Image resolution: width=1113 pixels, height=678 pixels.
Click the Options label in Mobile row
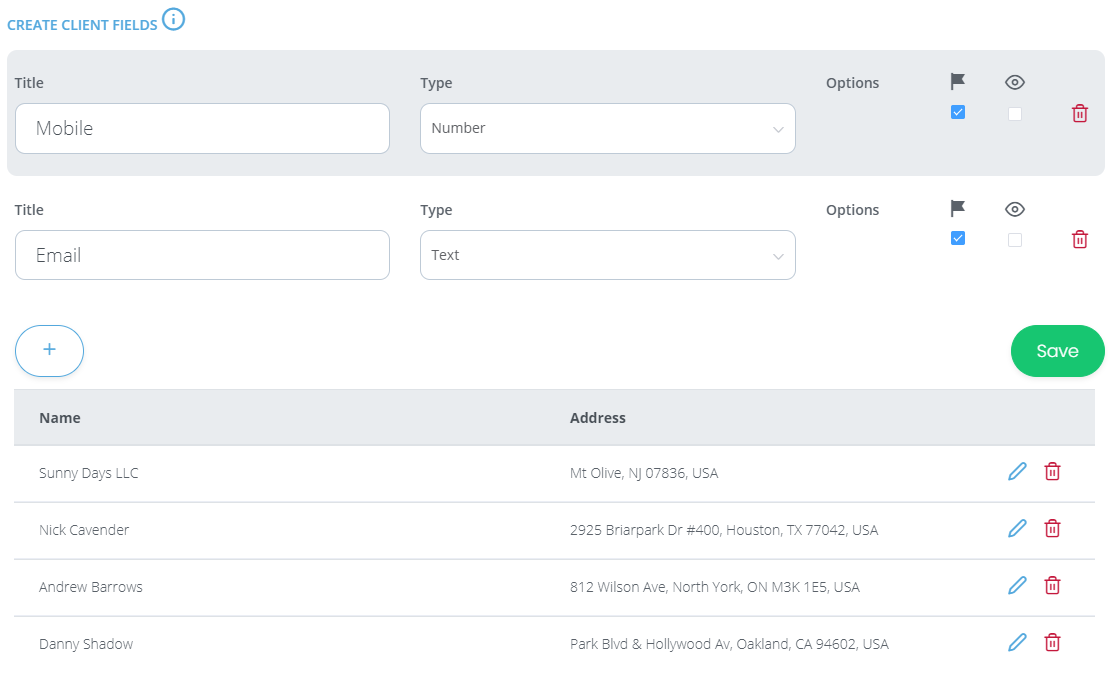pos(852,83)
